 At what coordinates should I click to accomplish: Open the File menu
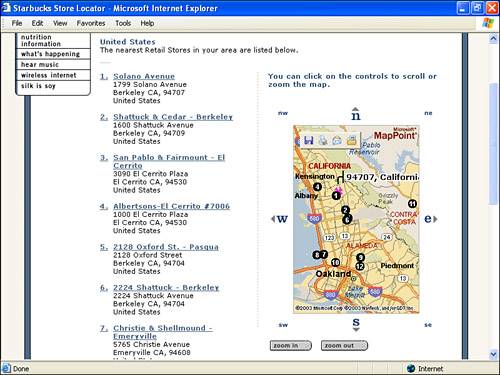(x=17, y=23)
